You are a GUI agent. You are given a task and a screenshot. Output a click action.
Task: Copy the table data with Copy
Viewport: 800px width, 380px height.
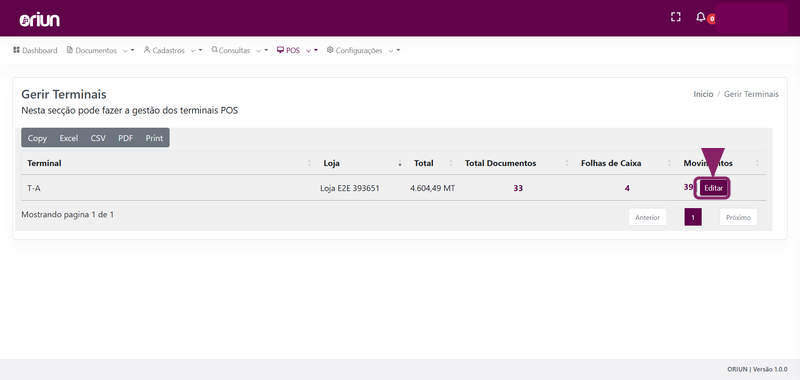(37, 138)
